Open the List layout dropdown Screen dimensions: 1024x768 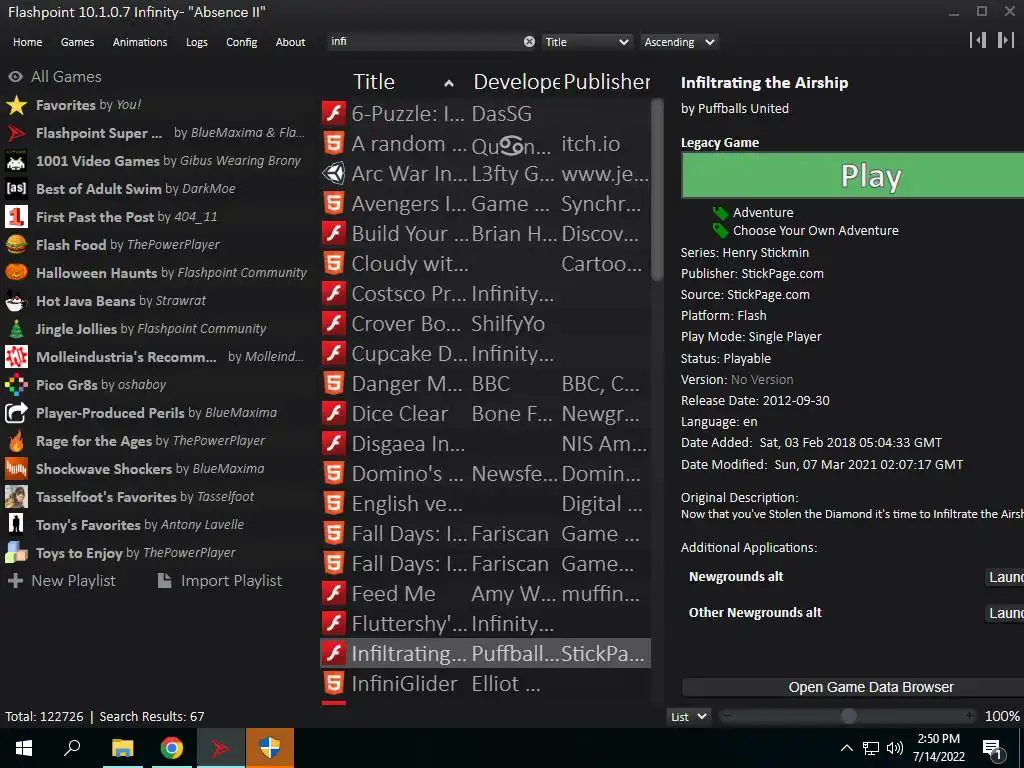(x=689, y=716)
